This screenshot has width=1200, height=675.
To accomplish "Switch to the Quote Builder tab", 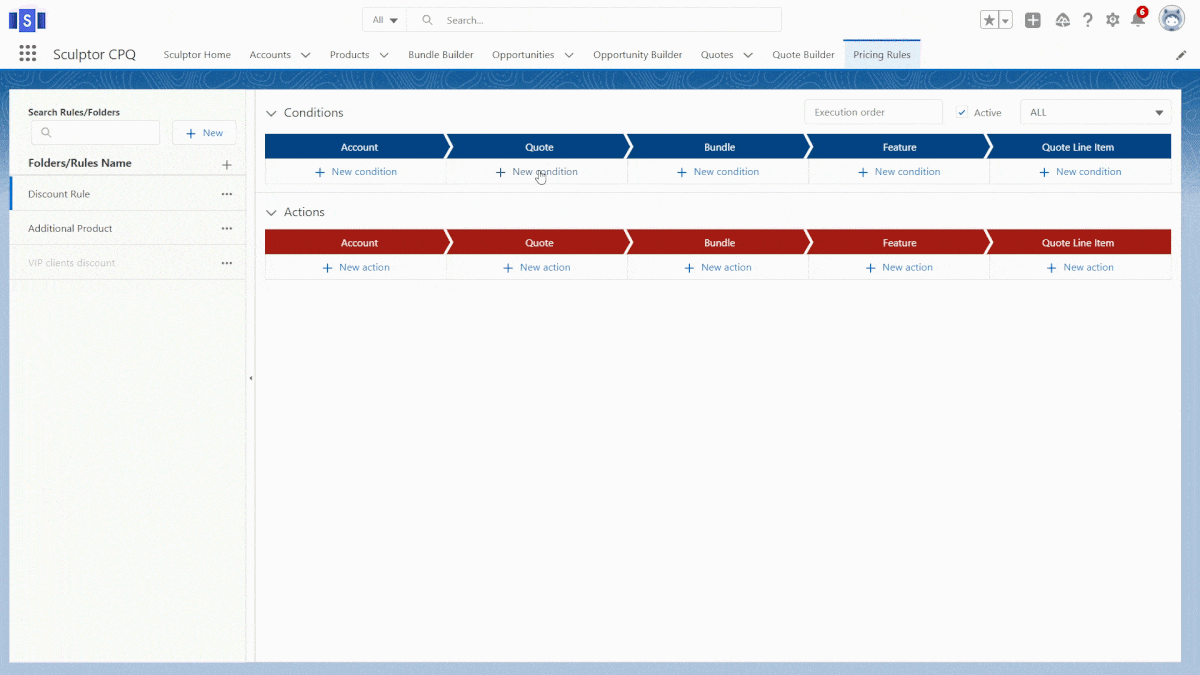I will (803, 55).
